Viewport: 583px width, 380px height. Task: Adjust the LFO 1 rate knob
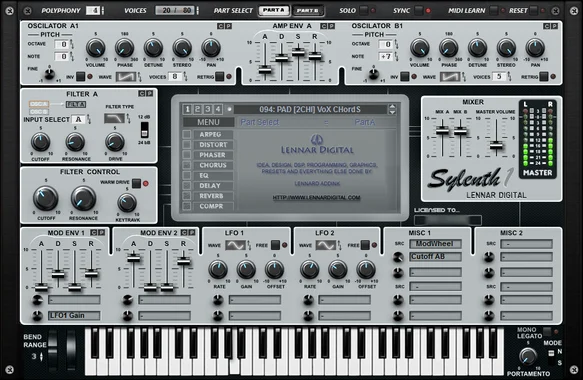click(218, 270)
